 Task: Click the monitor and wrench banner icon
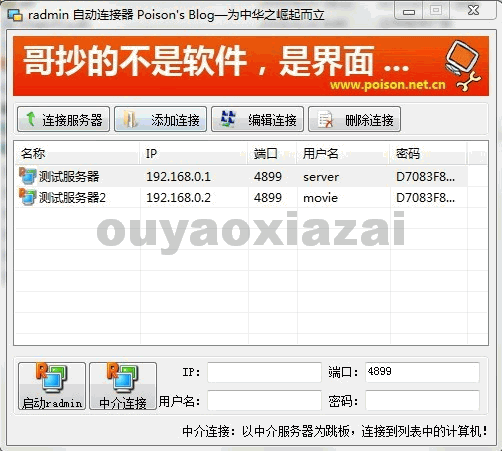tap(463, 66)
